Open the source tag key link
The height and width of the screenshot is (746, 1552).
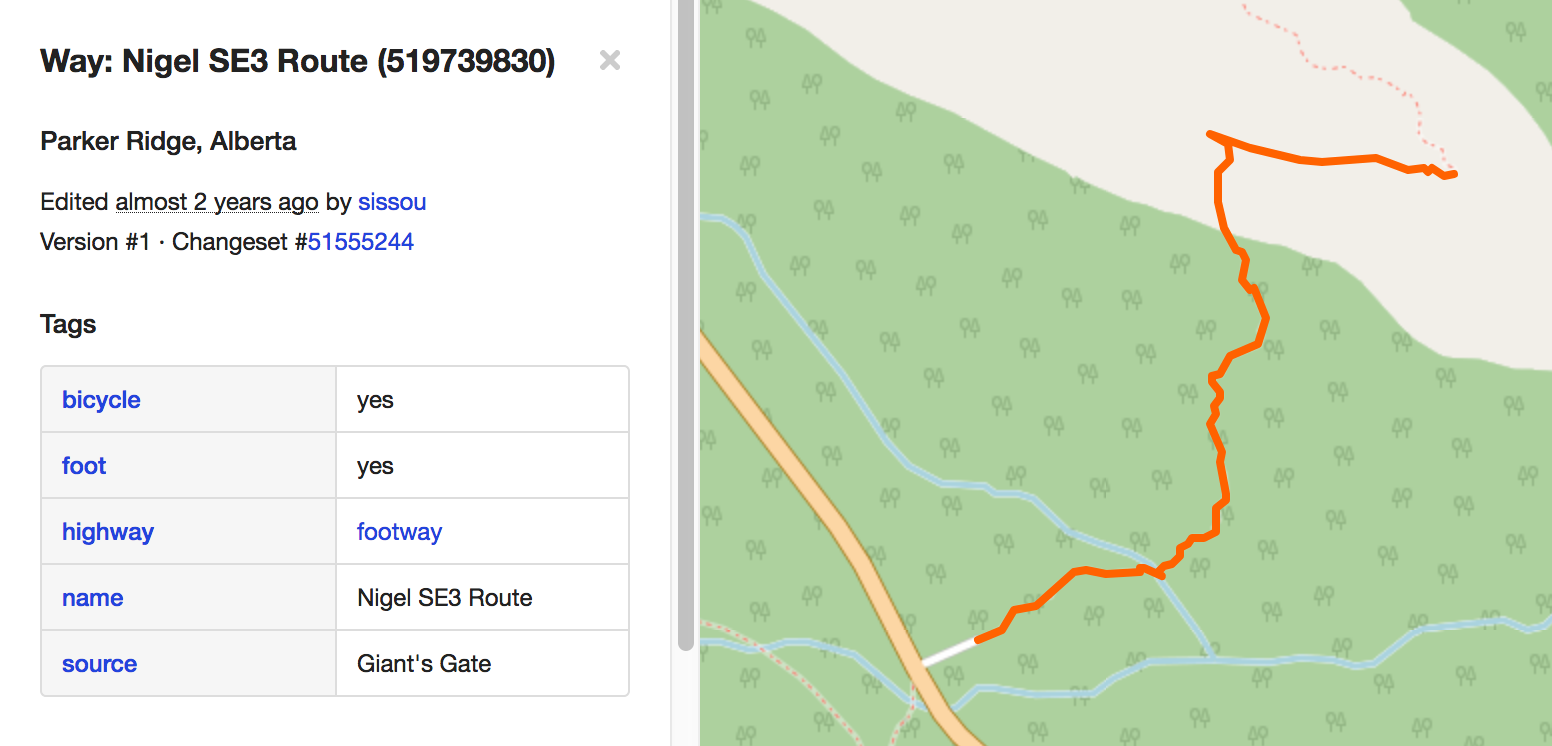click(99, 663)
